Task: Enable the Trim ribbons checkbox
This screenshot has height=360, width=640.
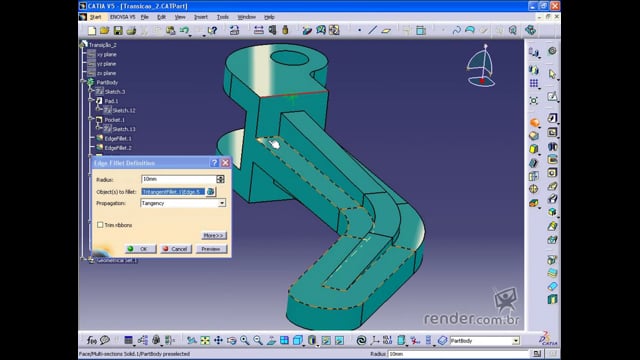Action: (100, 225)
